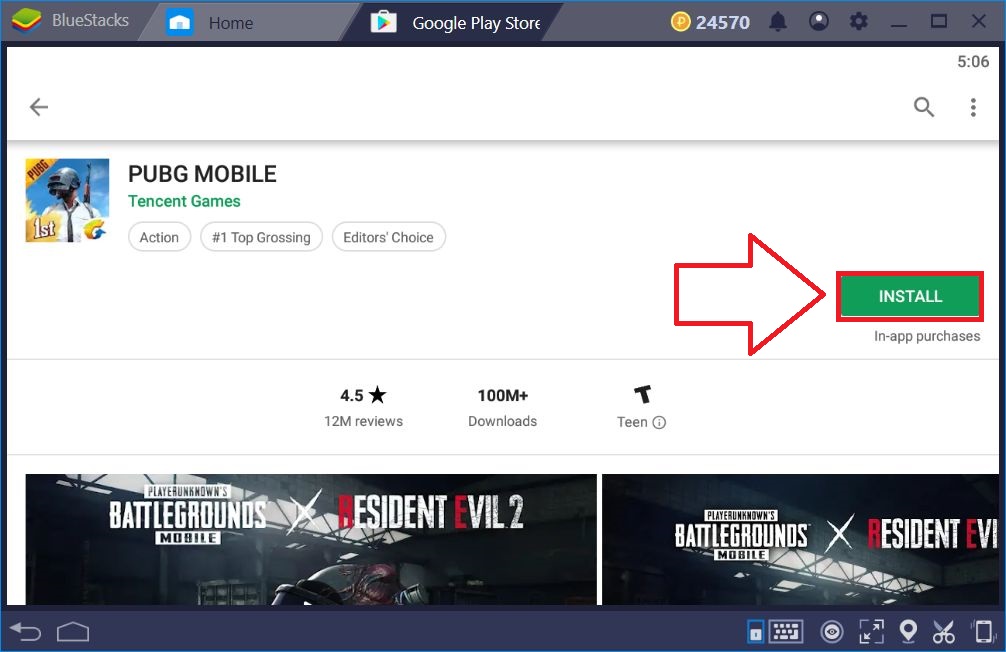
Task: Click the shake device phone icon
Action: (x=983, y=631)
